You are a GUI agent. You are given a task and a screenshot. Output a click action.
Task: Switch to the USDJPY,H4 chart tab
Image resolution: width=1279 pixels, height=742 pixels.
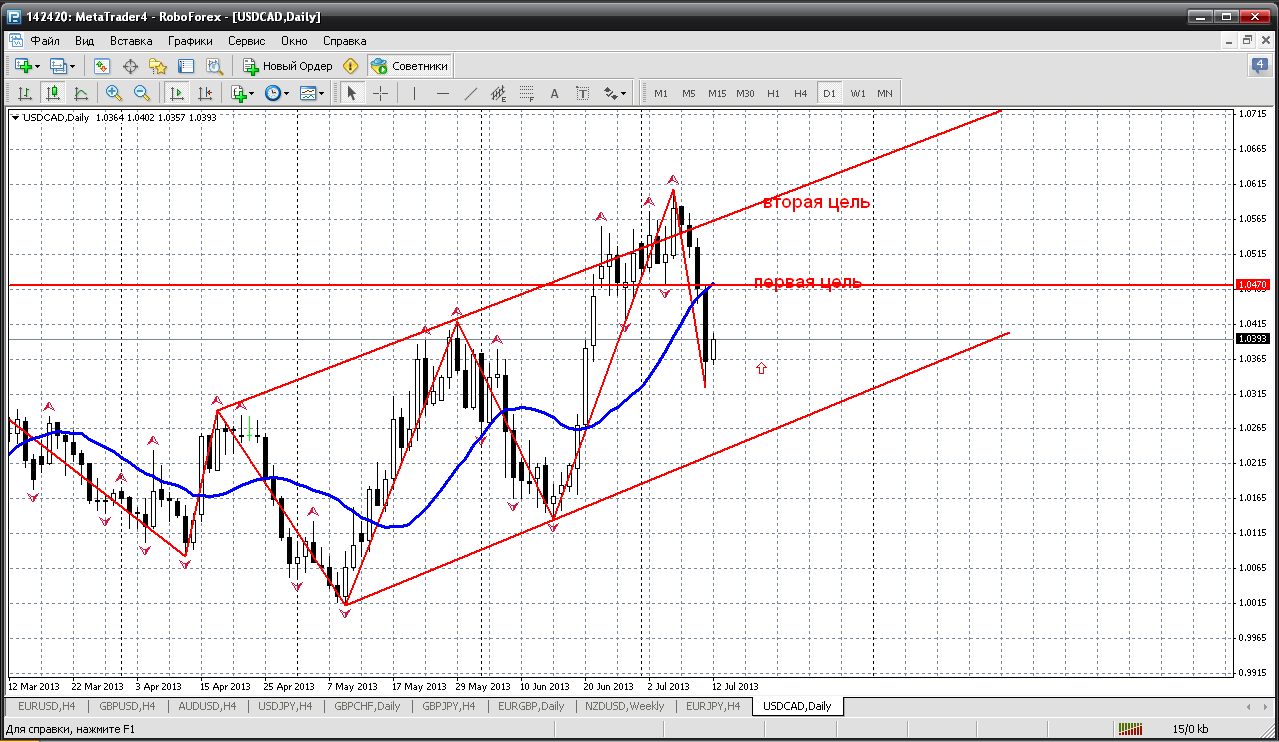pos(285,706)
